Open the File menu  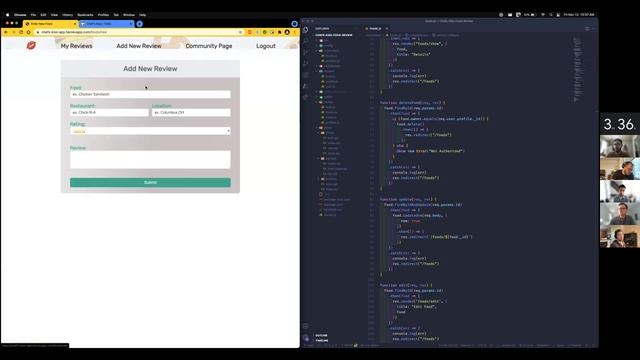[33, 15]
